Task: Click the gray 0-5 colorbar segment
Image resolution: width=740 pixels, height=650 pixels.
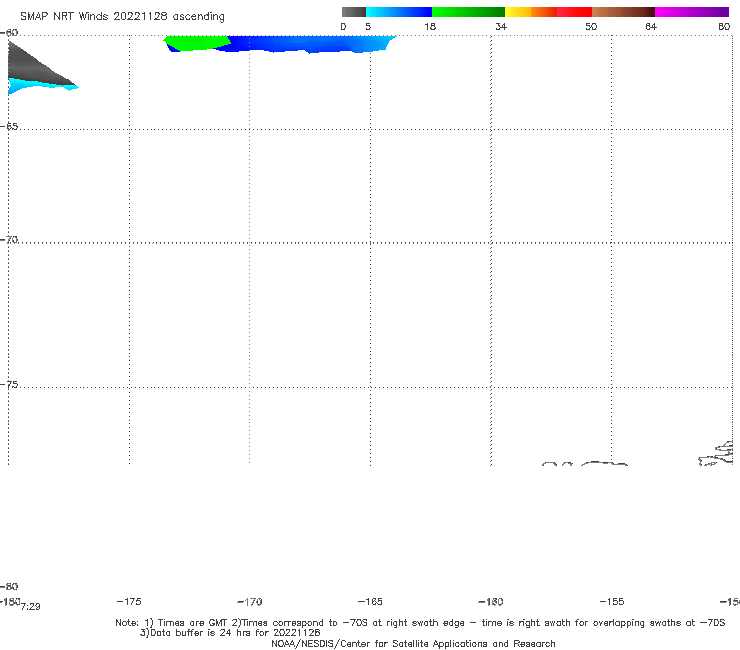Action: click(354, 12)
